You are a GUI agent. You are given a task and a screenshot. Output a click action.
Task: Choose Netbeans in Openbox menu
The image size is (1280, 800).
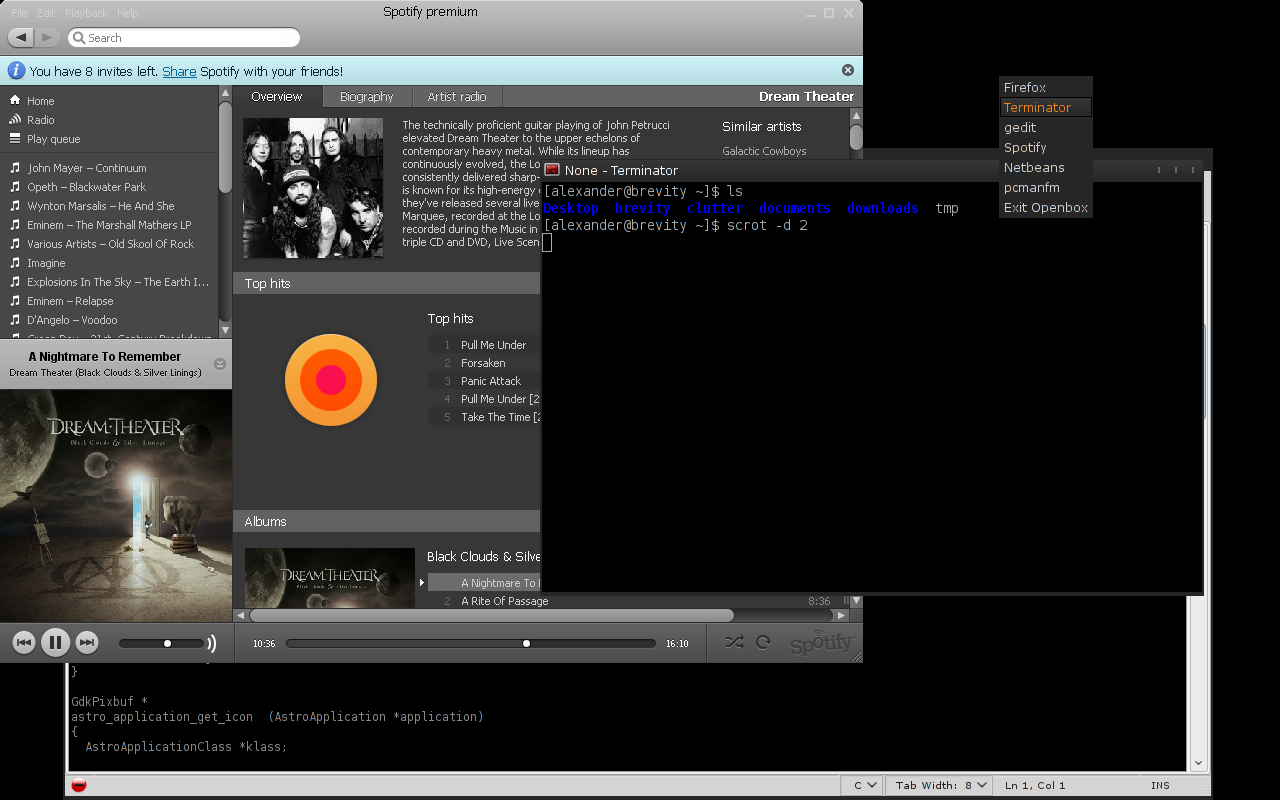[x=1045, y=167]
